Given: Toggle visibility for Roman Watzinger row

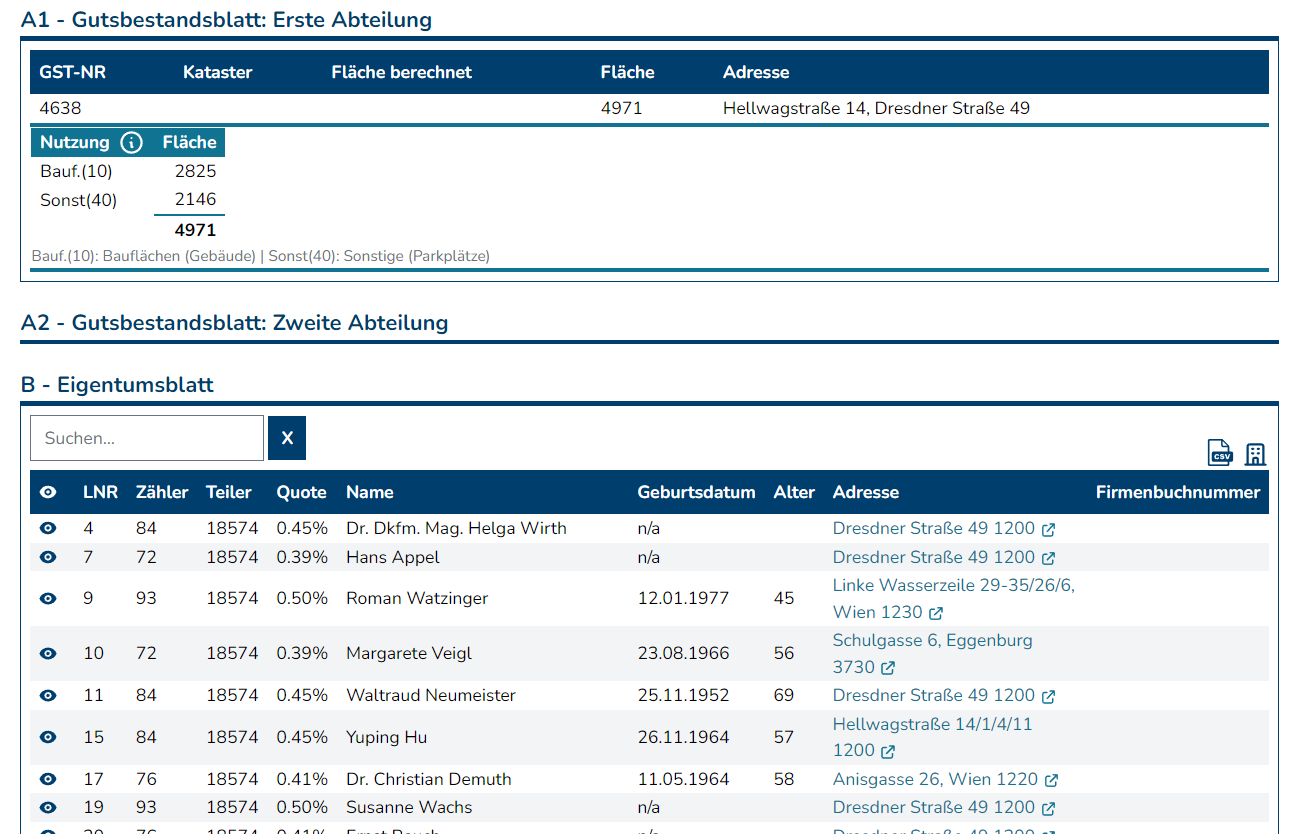Looking at the screenshot, I should pyautogui.click(x=48, y=598).
